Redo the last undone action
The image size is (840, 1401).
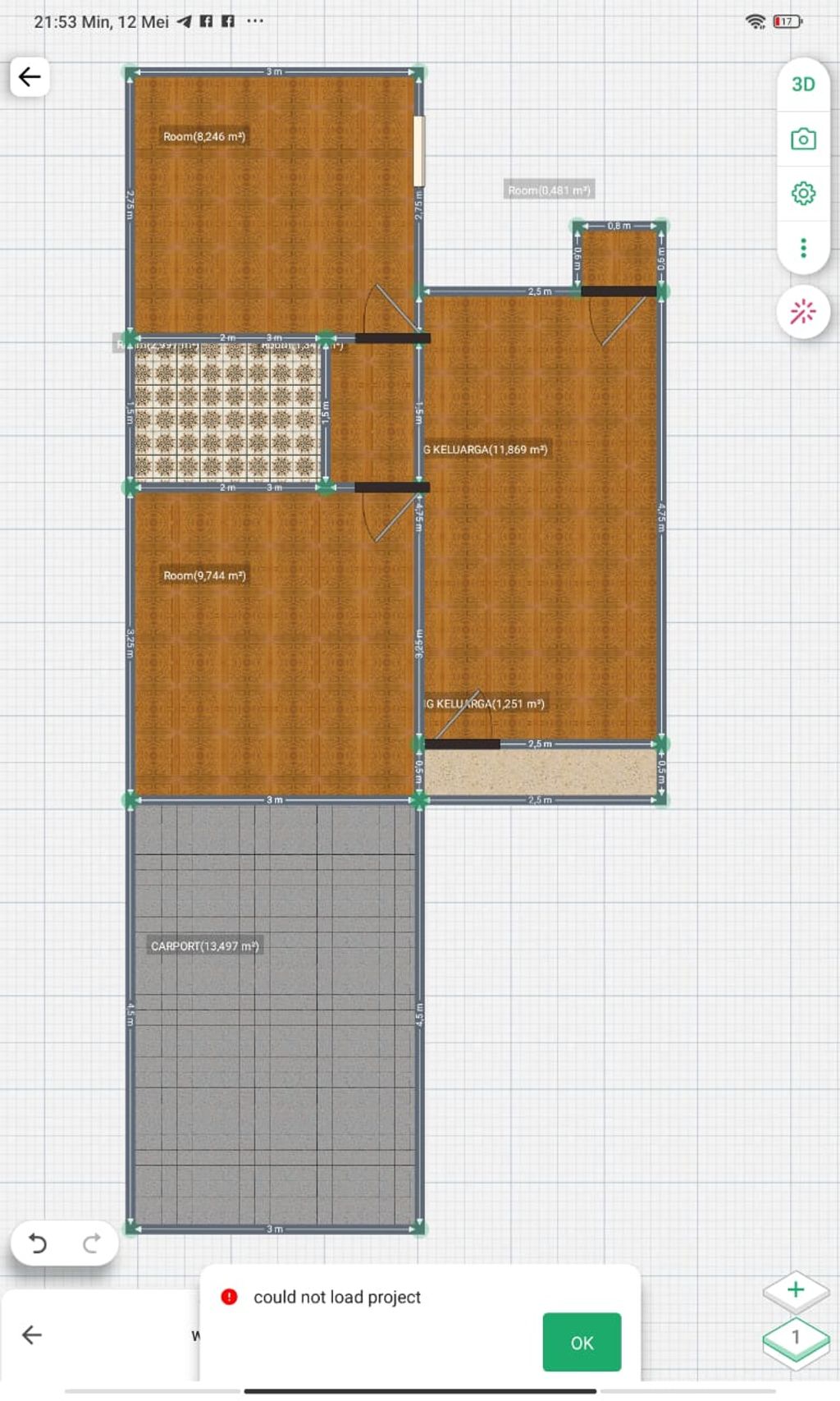(x=91, y=1243)
